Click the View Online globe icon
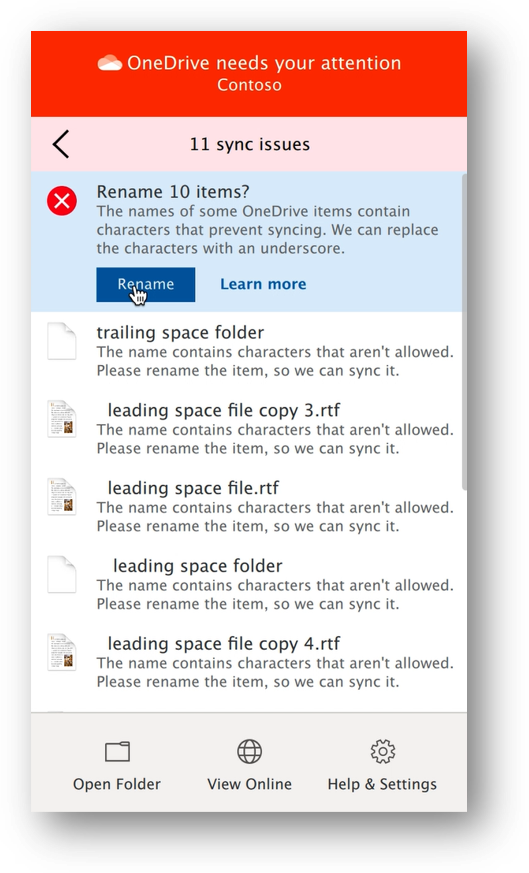 pyautogui.click(x=249, y=751)
